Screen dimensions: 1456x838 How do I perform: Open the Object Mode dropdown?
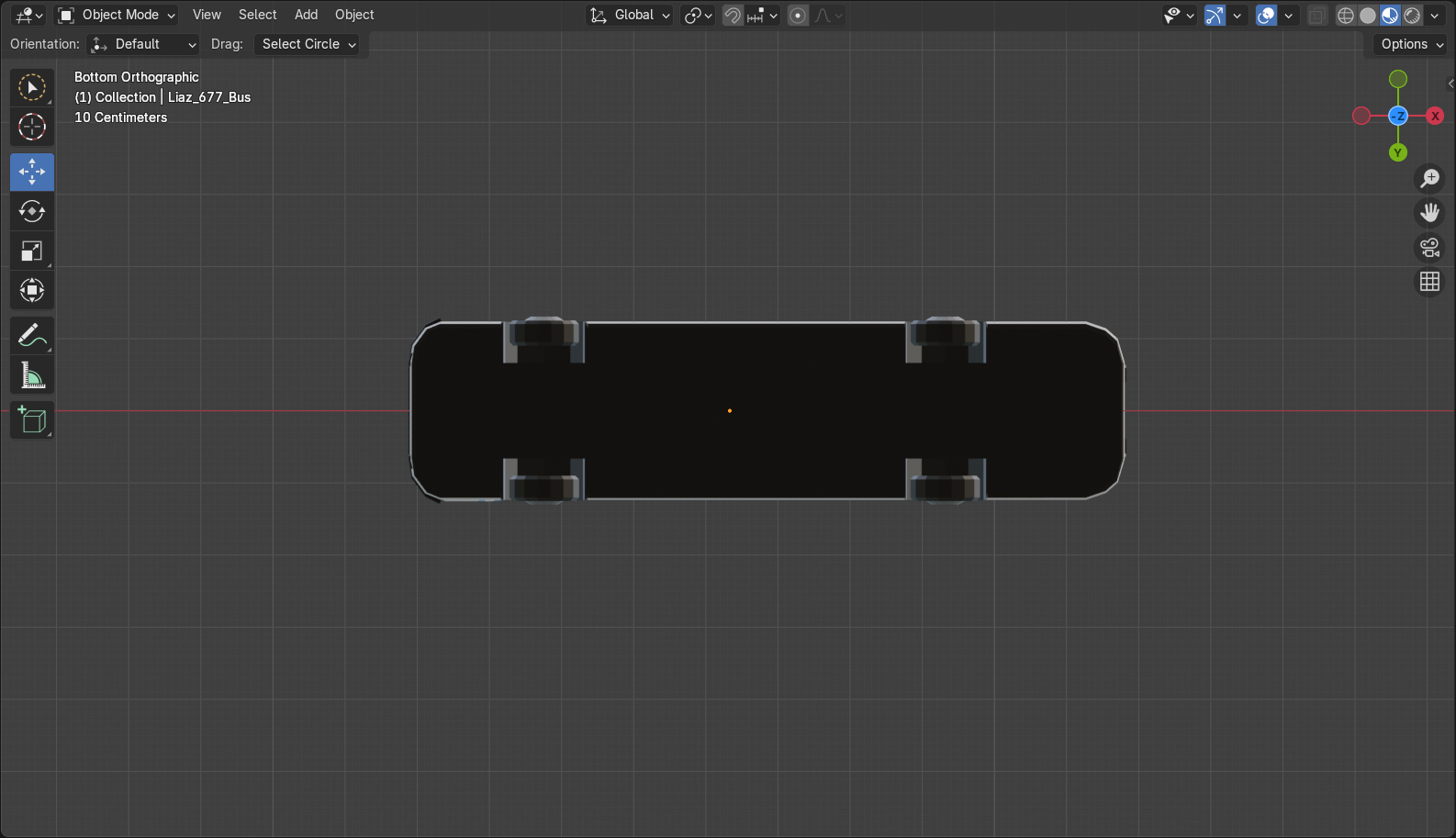pyautogui.click(x=116, y=15)
